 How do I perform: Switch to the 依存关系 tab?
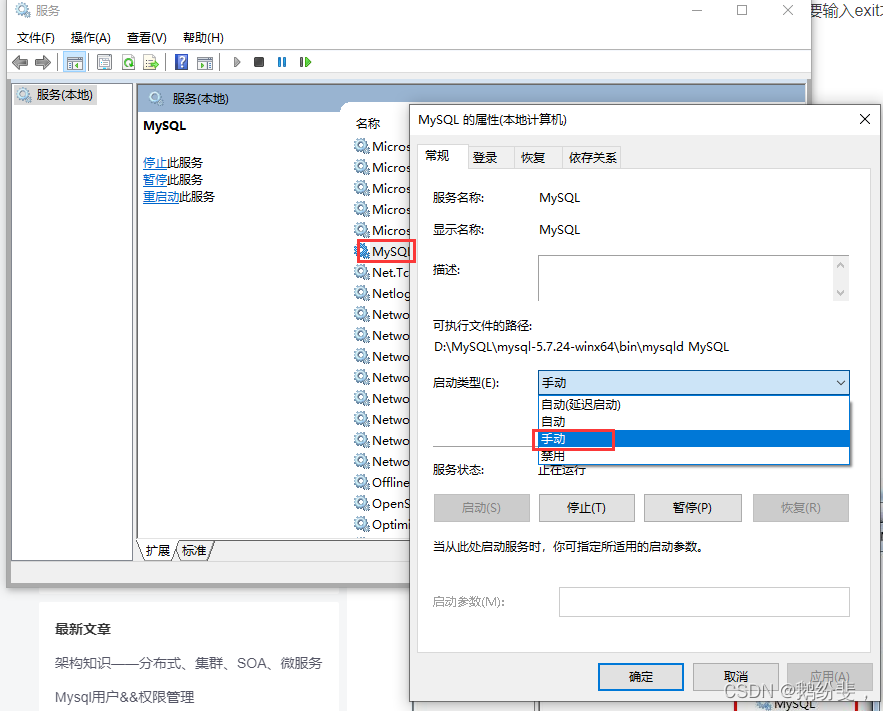click(x=592, y=158)
